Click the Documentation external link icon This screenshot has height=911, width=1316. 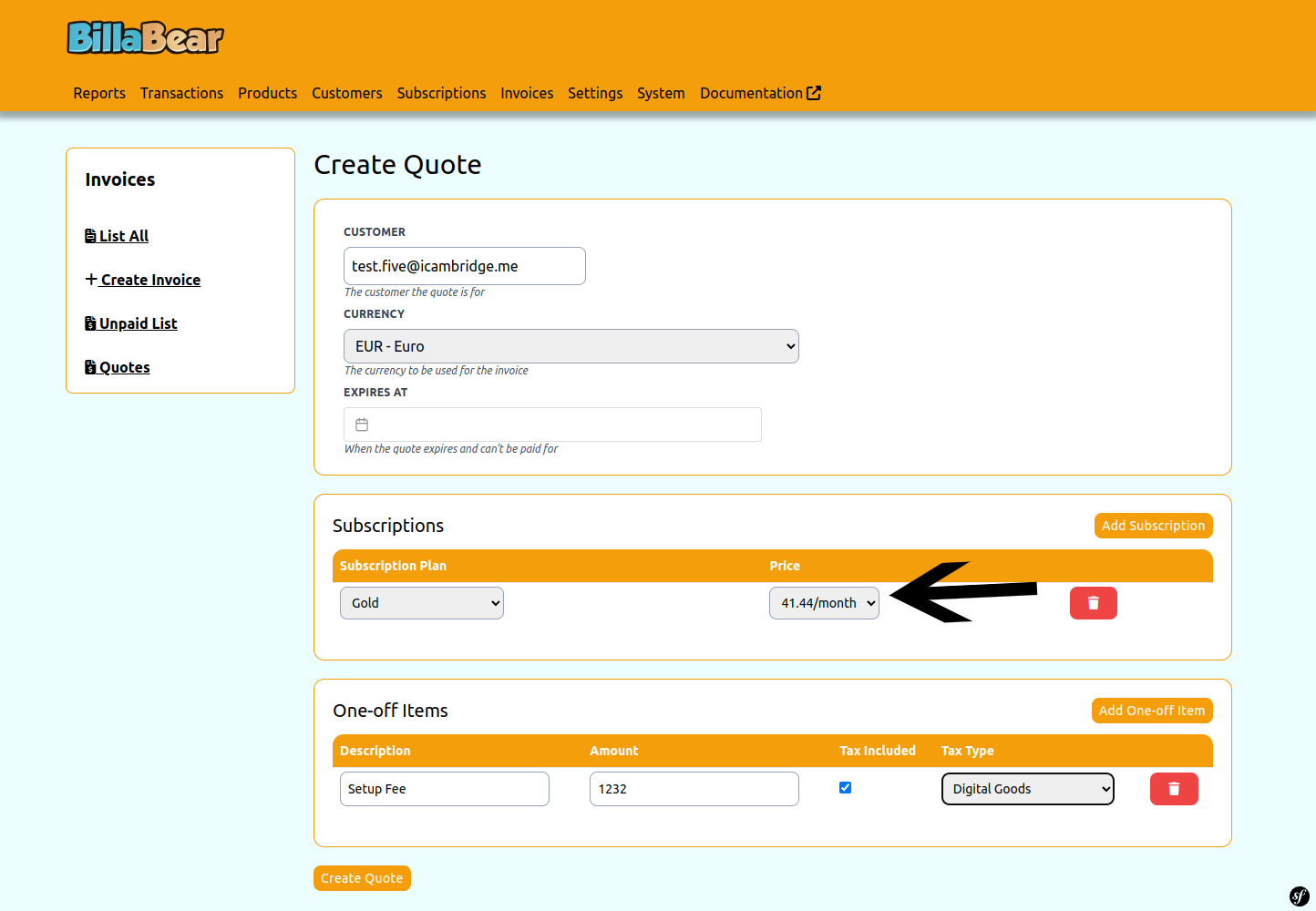[814, 93]
